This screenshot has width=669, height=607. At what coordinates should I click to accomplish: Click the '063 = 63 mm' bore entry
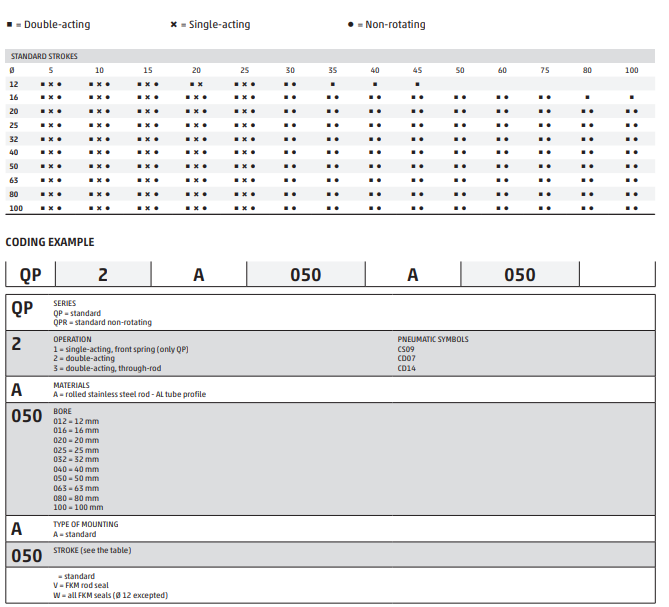point(76,489)
